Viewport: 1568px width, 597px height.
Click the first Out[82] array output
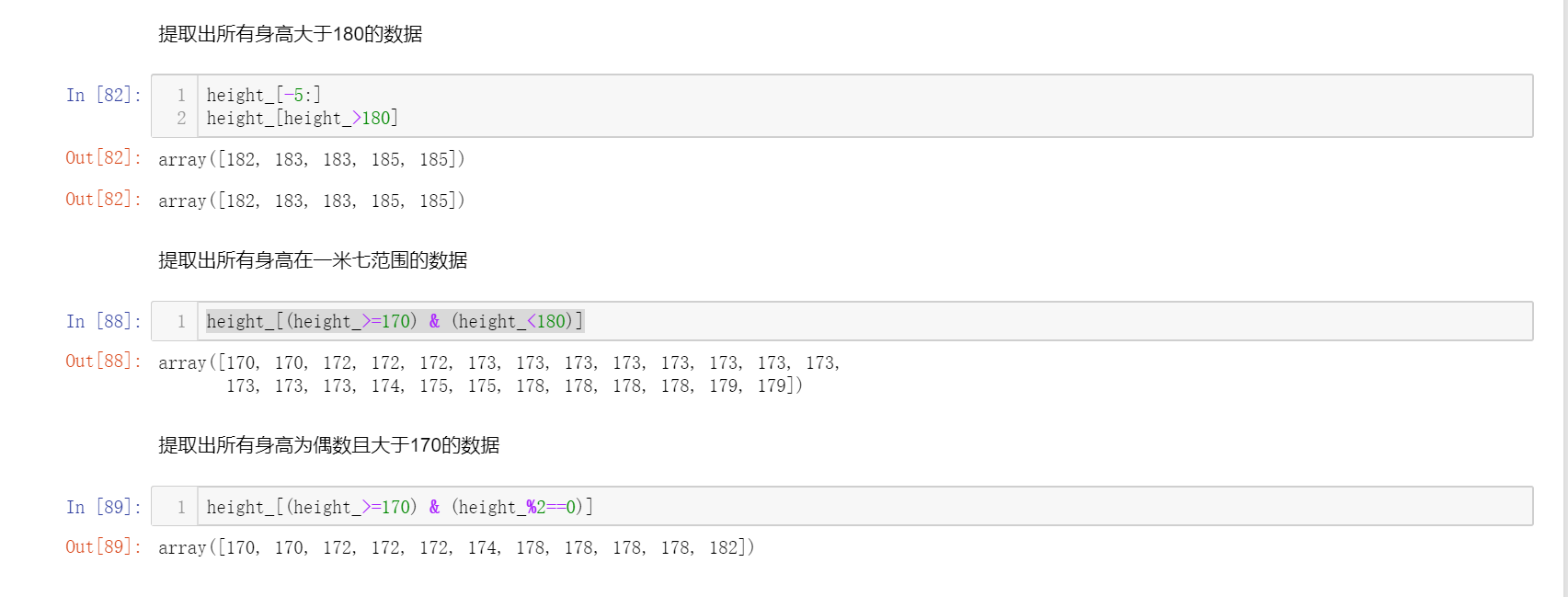(x=311, y=159)
